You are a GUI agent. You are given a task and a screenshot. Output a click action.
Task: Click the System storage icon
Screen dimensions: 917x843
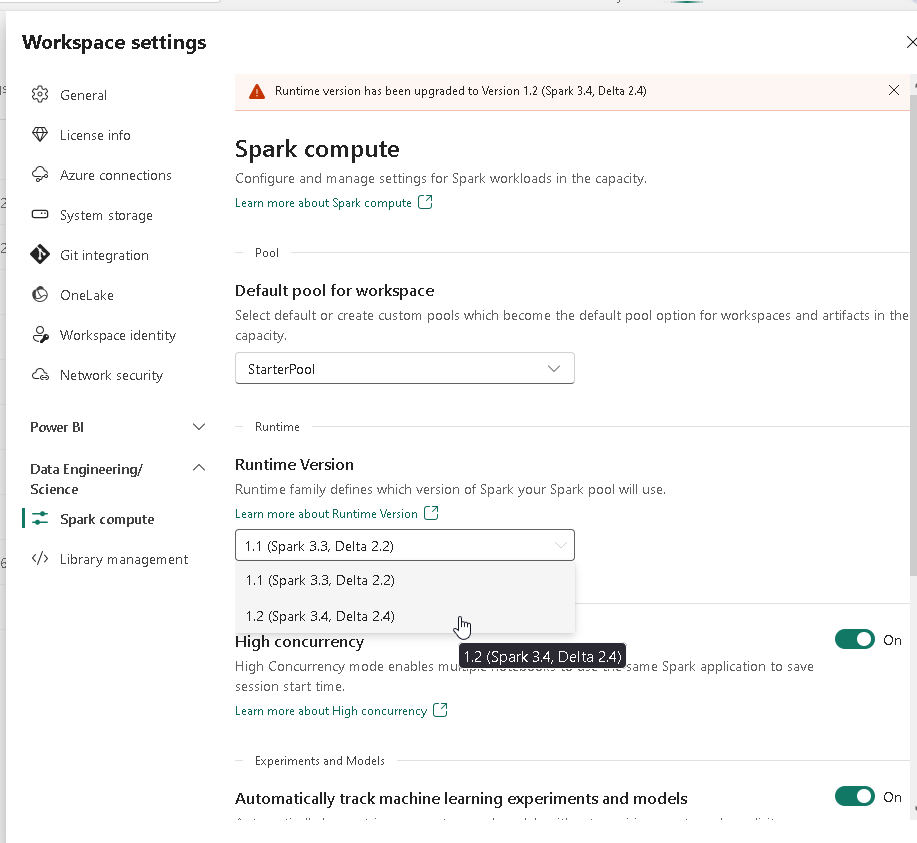pyautogui.click(x=40, y=215)
